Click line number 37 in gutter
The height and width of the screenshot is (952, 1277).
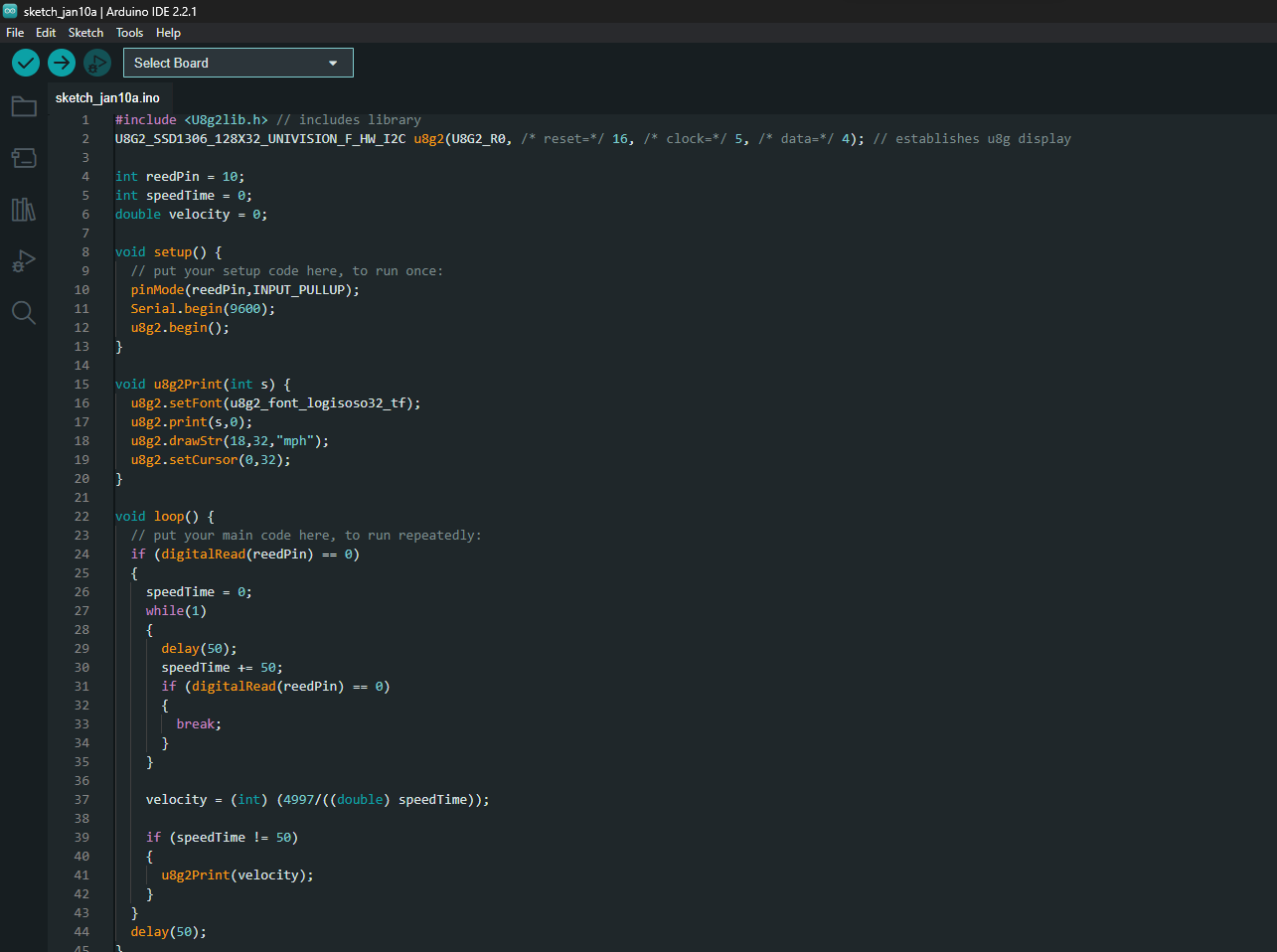tap(81, 799)
